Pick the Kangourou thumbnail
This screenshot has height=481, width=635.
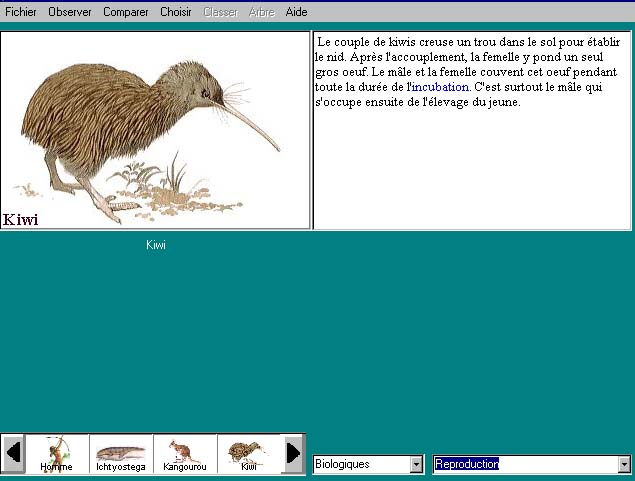tap(185, 453)
